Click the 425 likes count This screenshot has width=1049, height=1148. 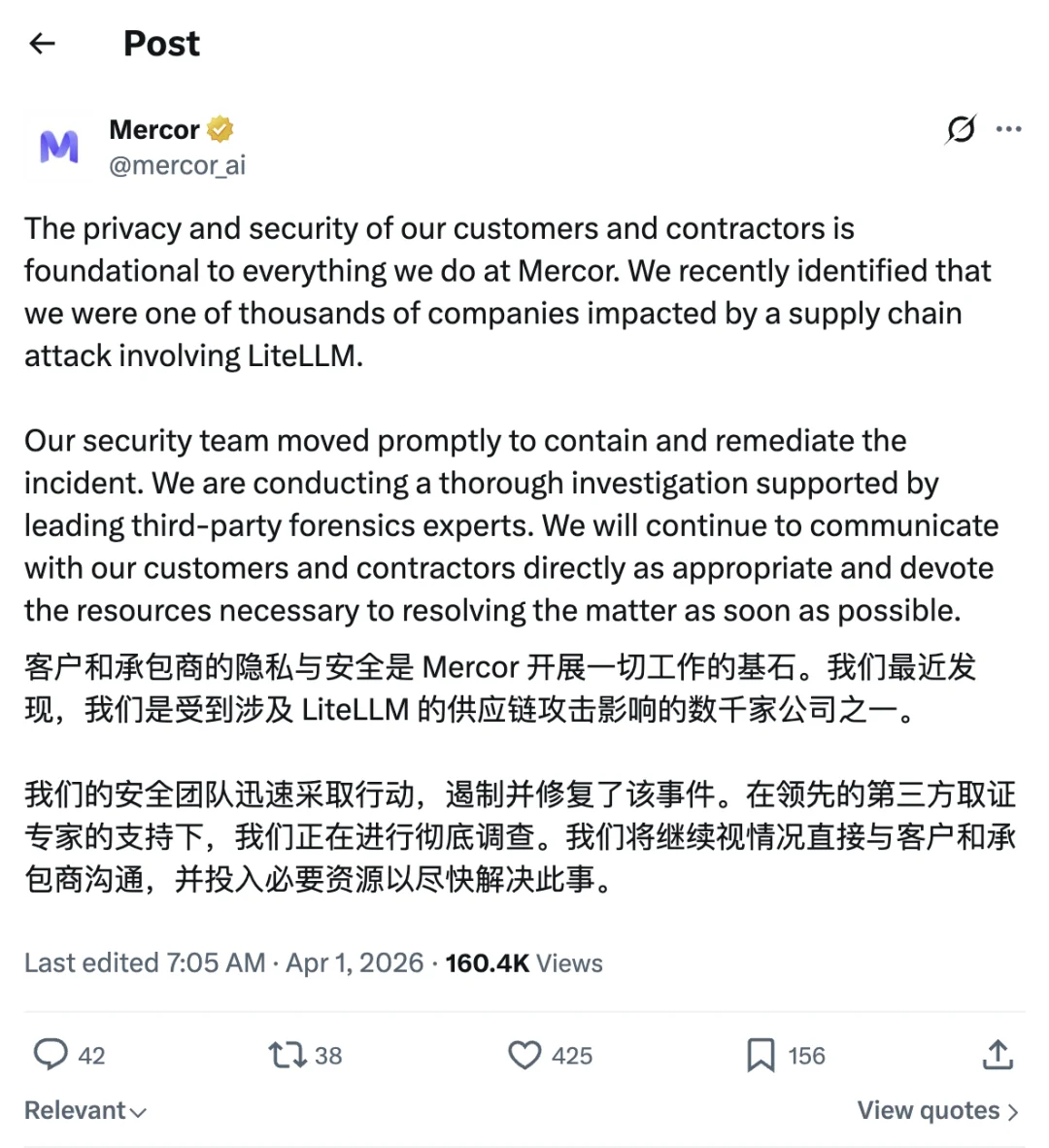tap(572, 1055)
